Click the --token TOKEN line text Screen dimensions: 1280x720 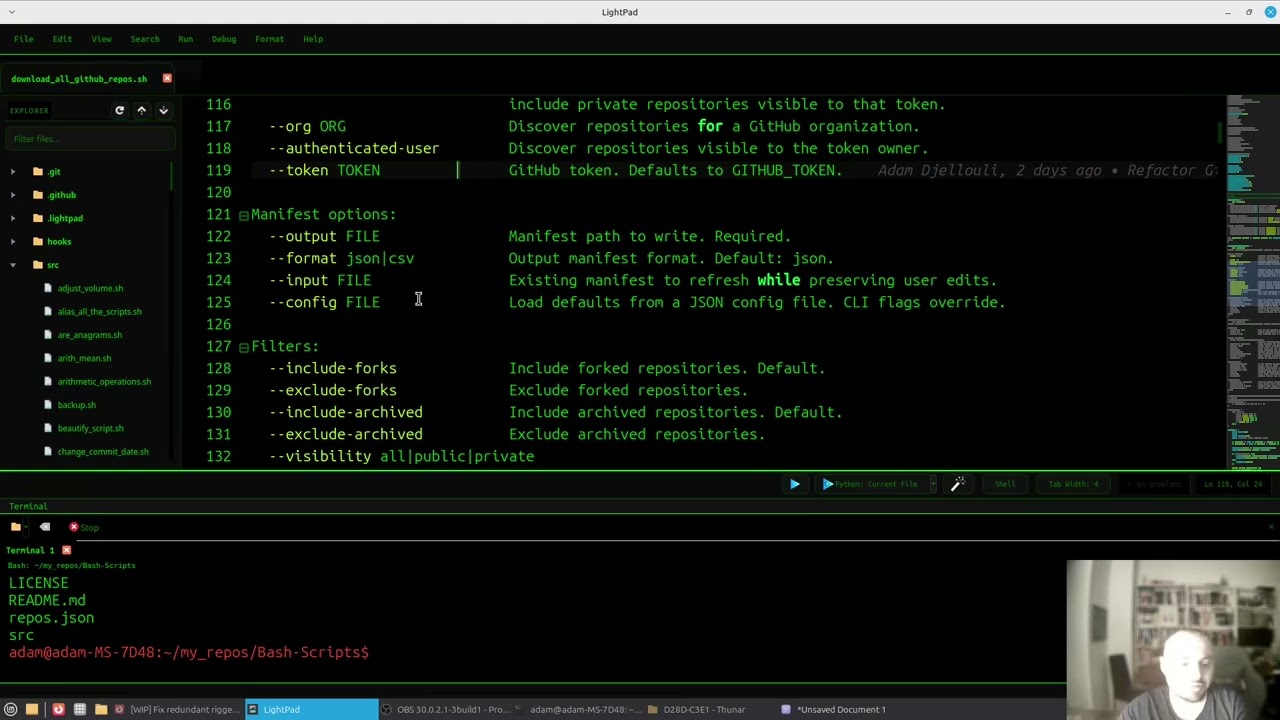pos(324,170)
